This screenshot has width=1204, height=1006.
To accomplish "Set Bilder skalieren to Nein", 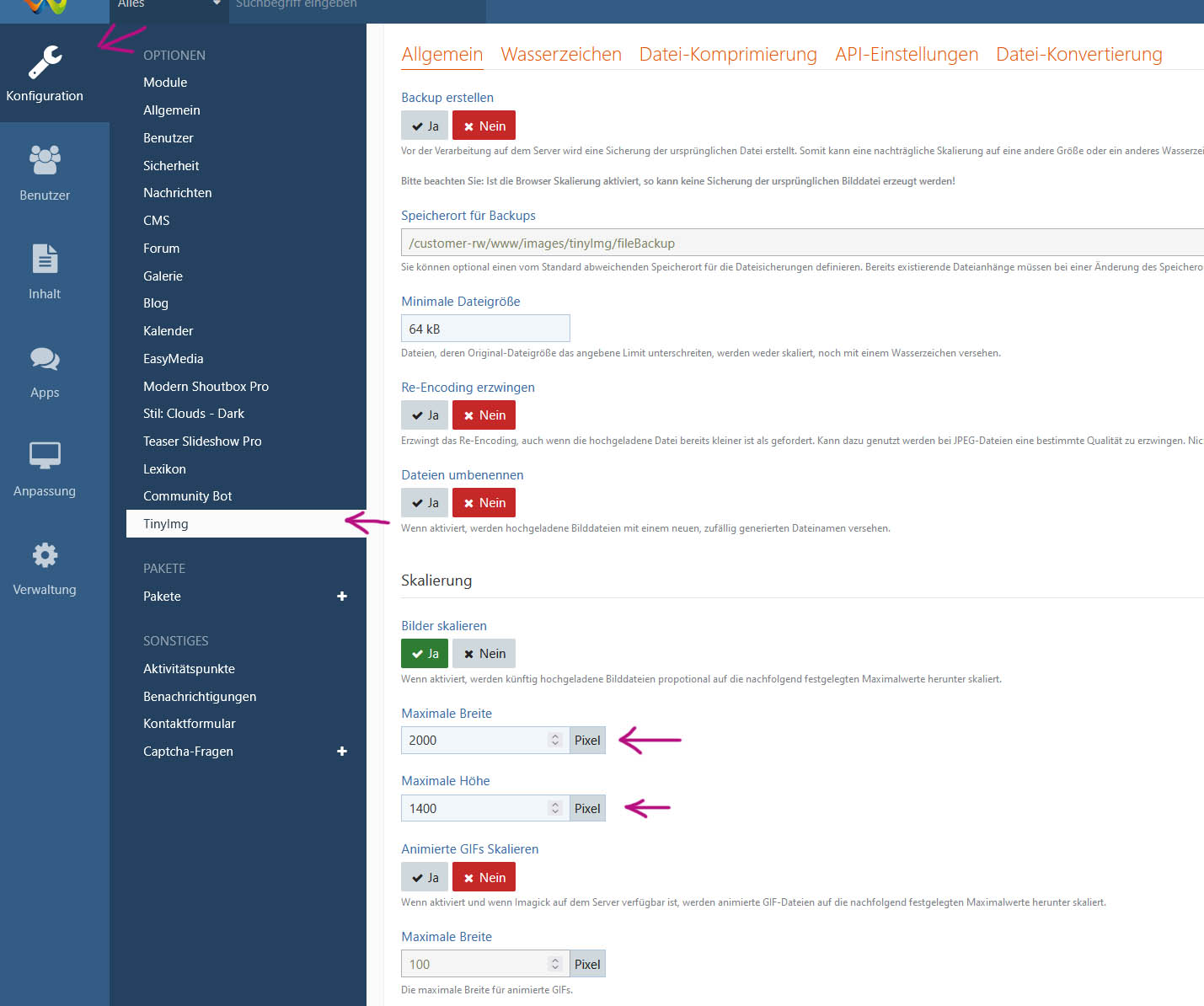I will click(484, 654).
